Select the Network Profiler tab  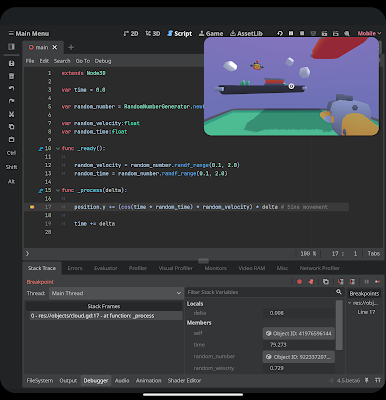point(320,268)
